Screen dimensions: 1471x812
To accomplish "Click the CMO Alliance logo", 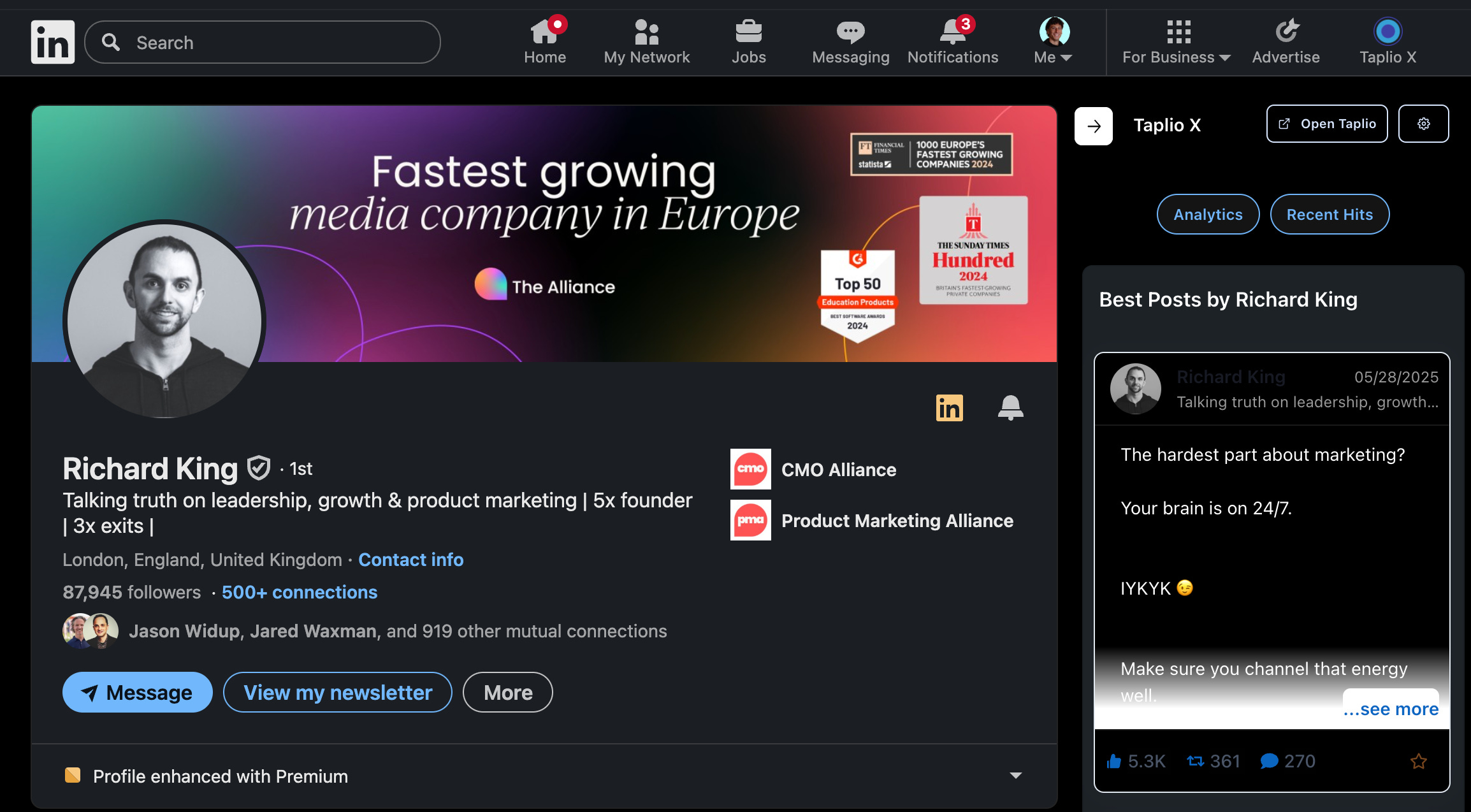I will [750, 469].
